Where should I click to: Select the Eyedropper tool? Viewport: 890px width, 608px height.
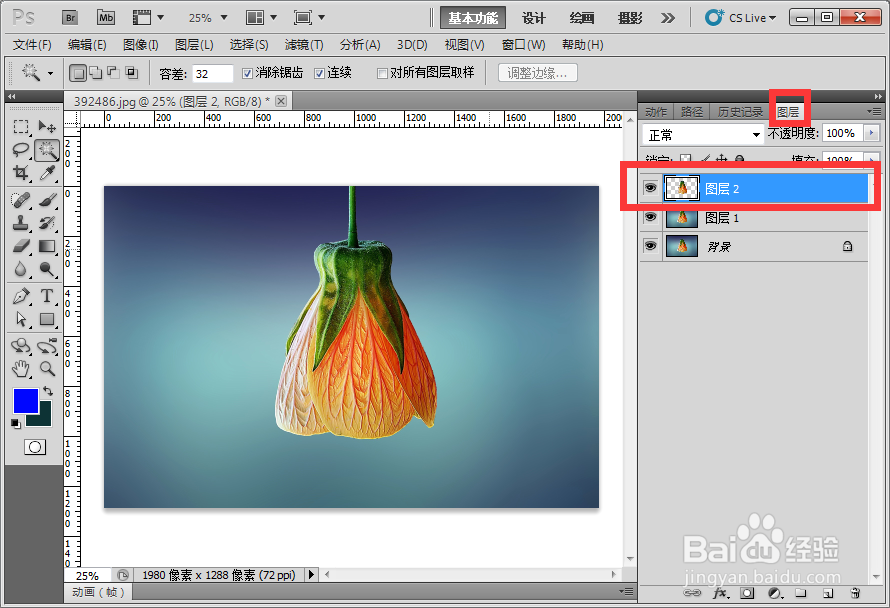point(47,173)
